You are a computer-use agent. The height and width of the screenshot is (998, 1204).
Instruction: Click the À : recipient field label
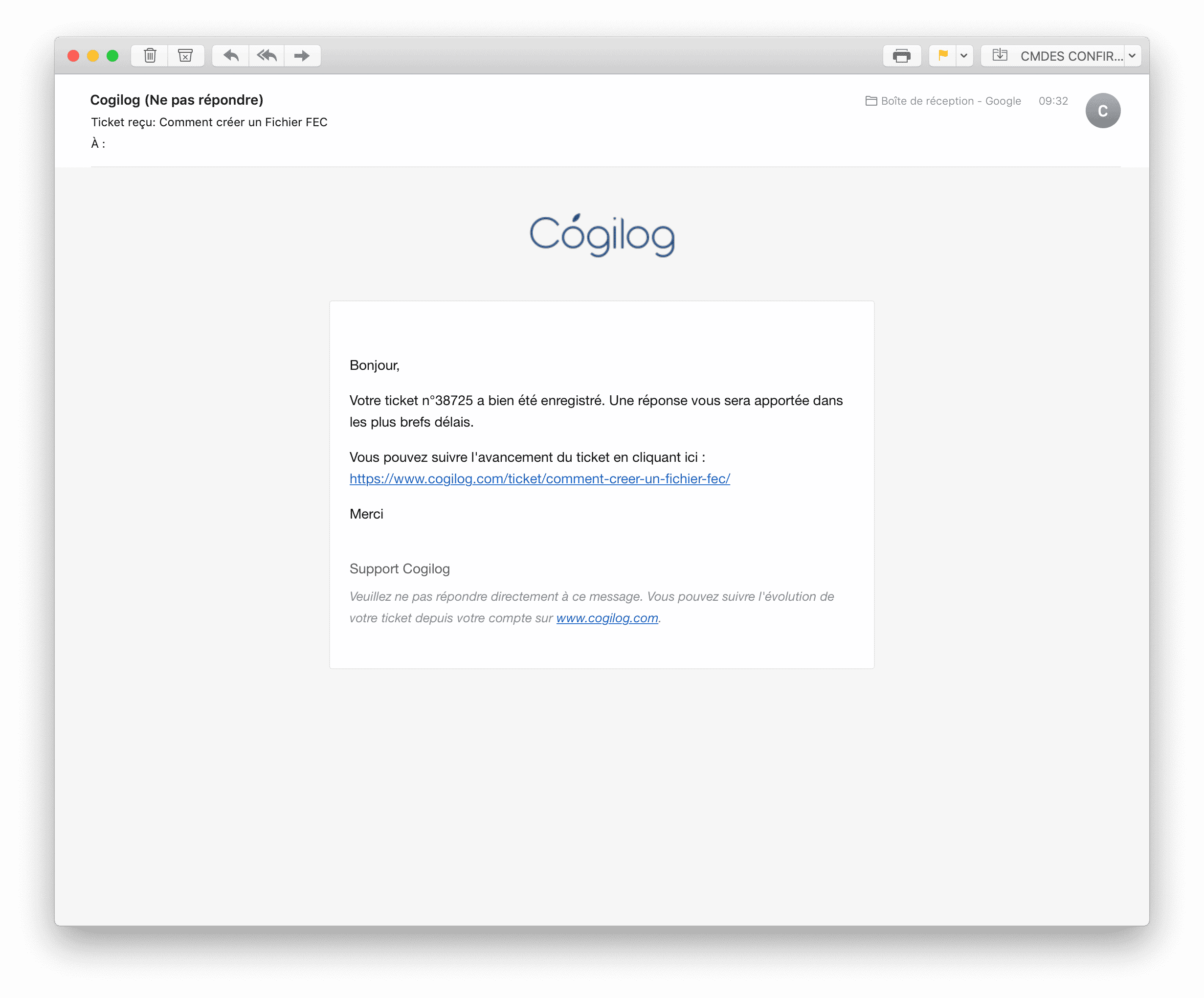(x=98, y=143)
